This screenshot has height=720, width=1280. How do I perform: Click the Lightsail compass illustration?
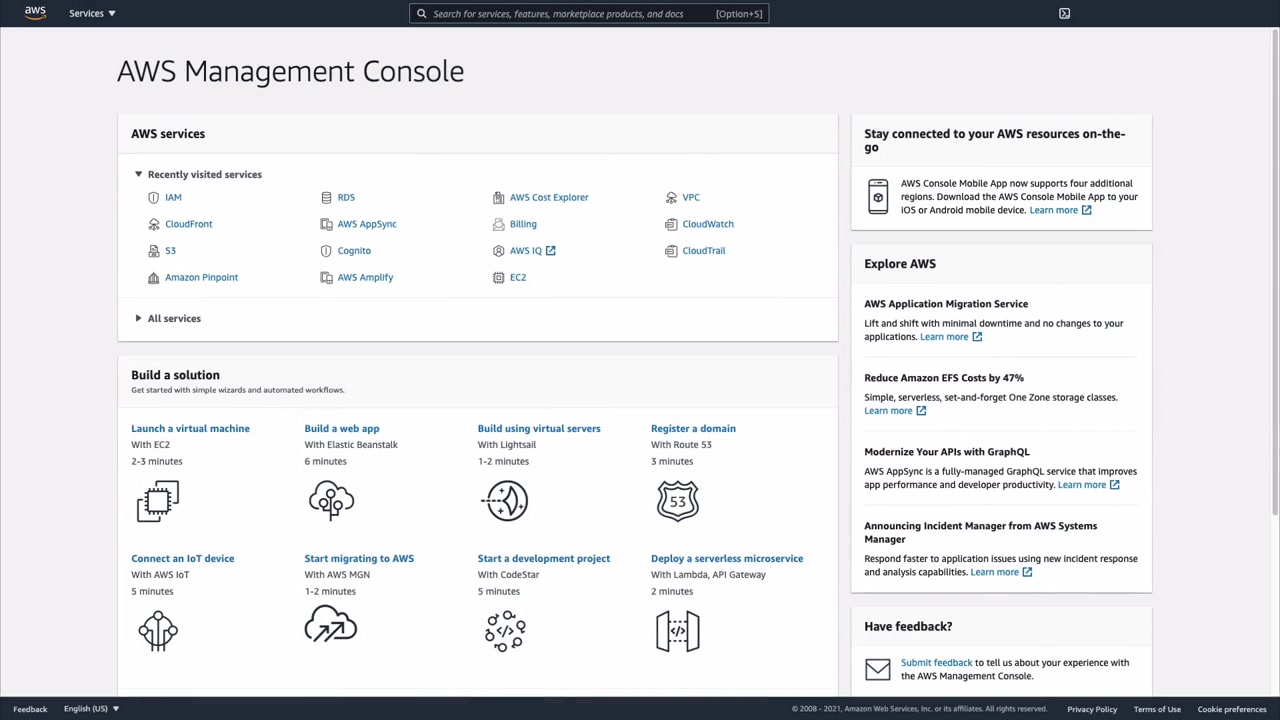click(x=505, y=501)
